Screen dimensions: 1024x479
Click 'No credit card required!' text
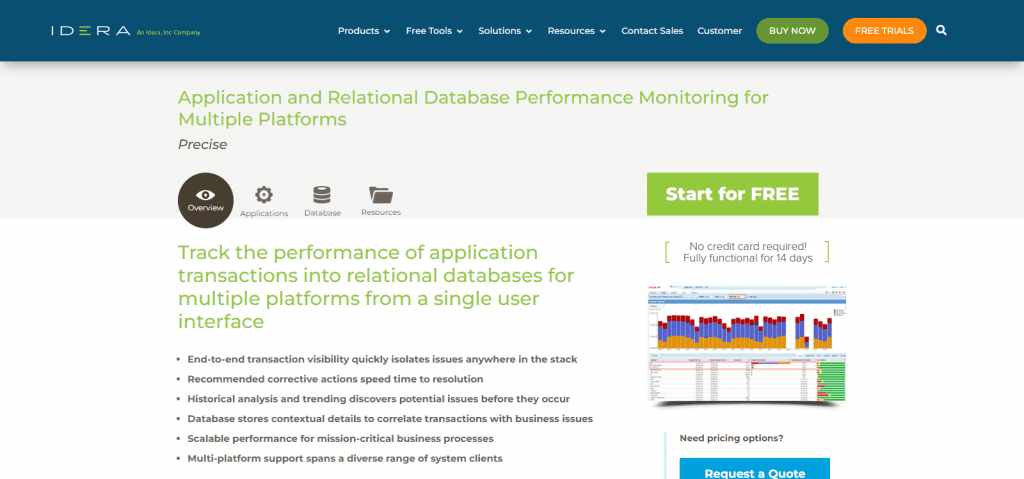tap(748, 246)
